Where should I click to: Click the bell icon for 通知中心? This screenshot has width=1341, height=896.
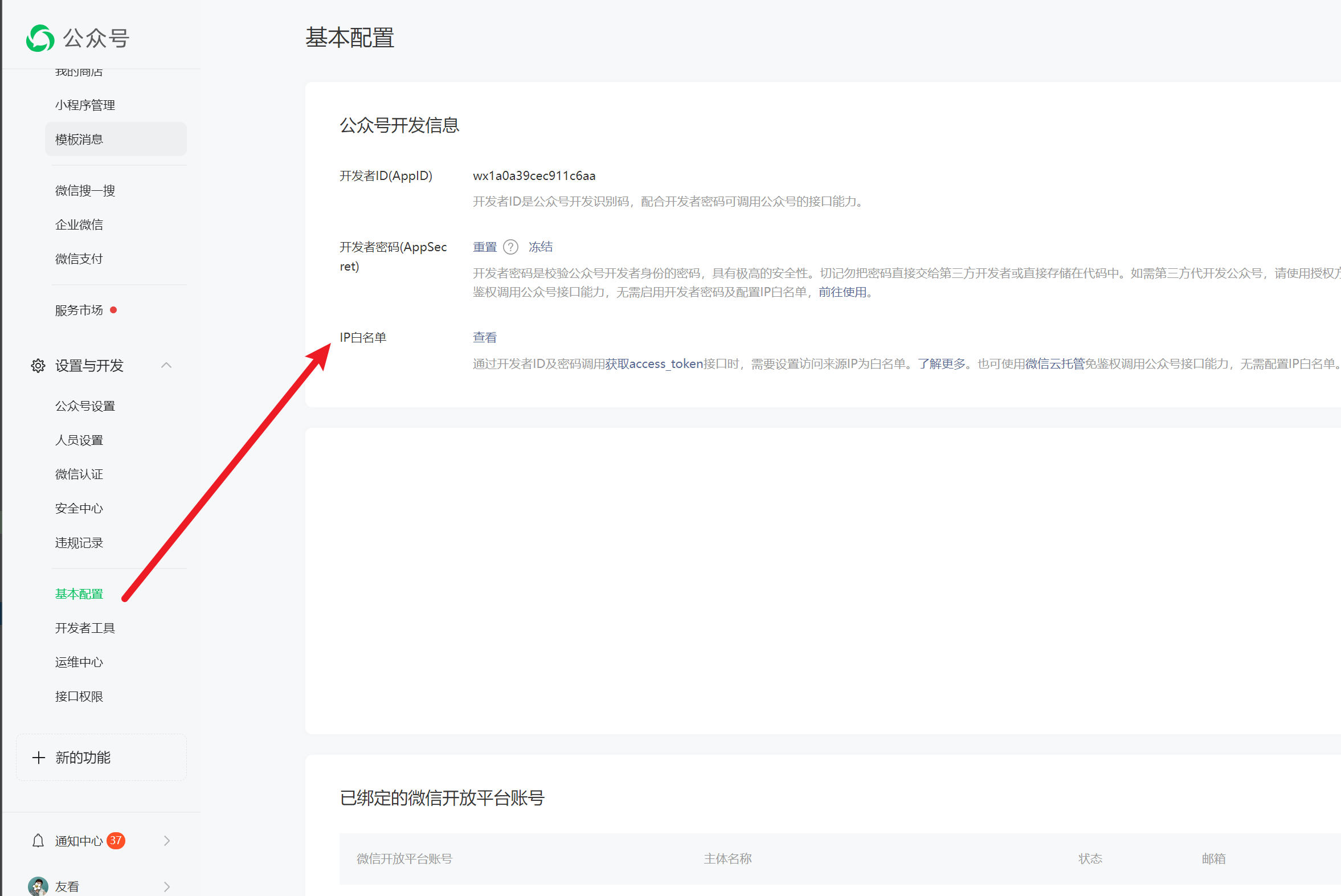coord(38,841)
